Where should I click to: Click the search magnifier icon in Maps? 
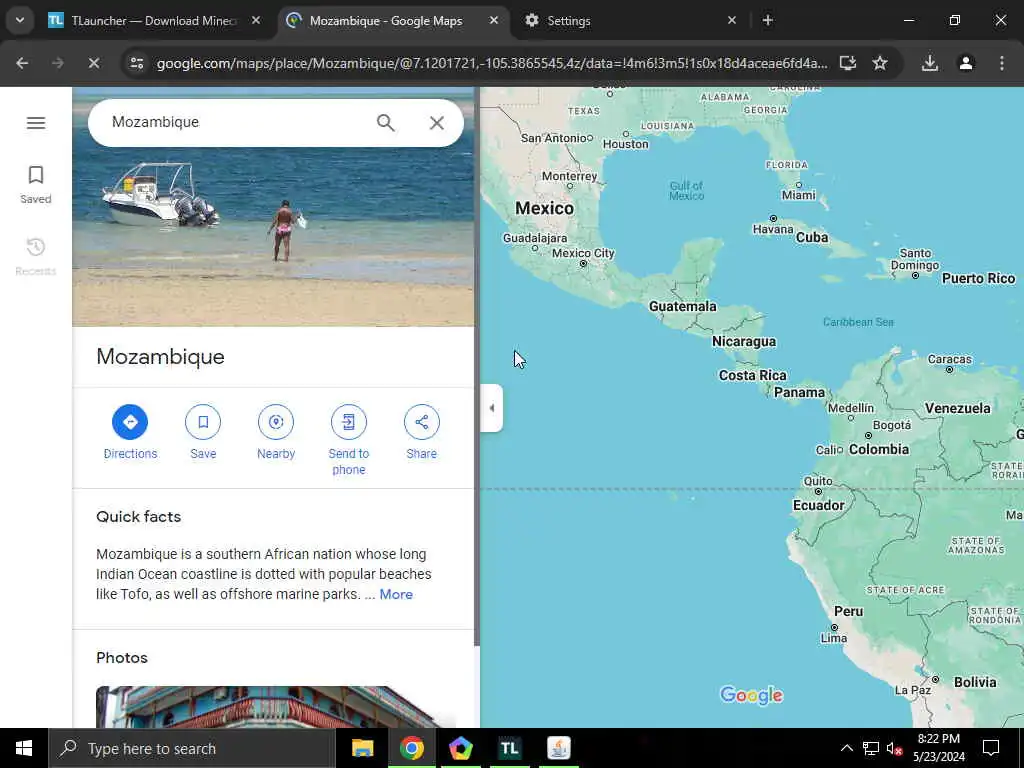[x=385, y=123]
